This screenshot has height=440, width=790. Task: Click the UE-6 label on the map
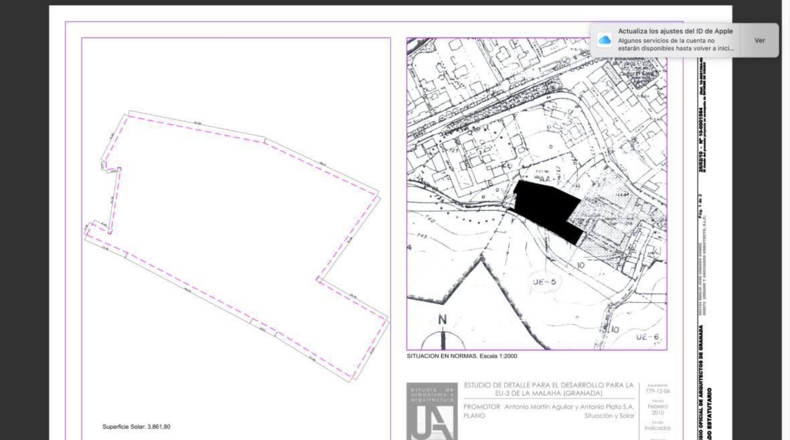[x=647, y=337]
